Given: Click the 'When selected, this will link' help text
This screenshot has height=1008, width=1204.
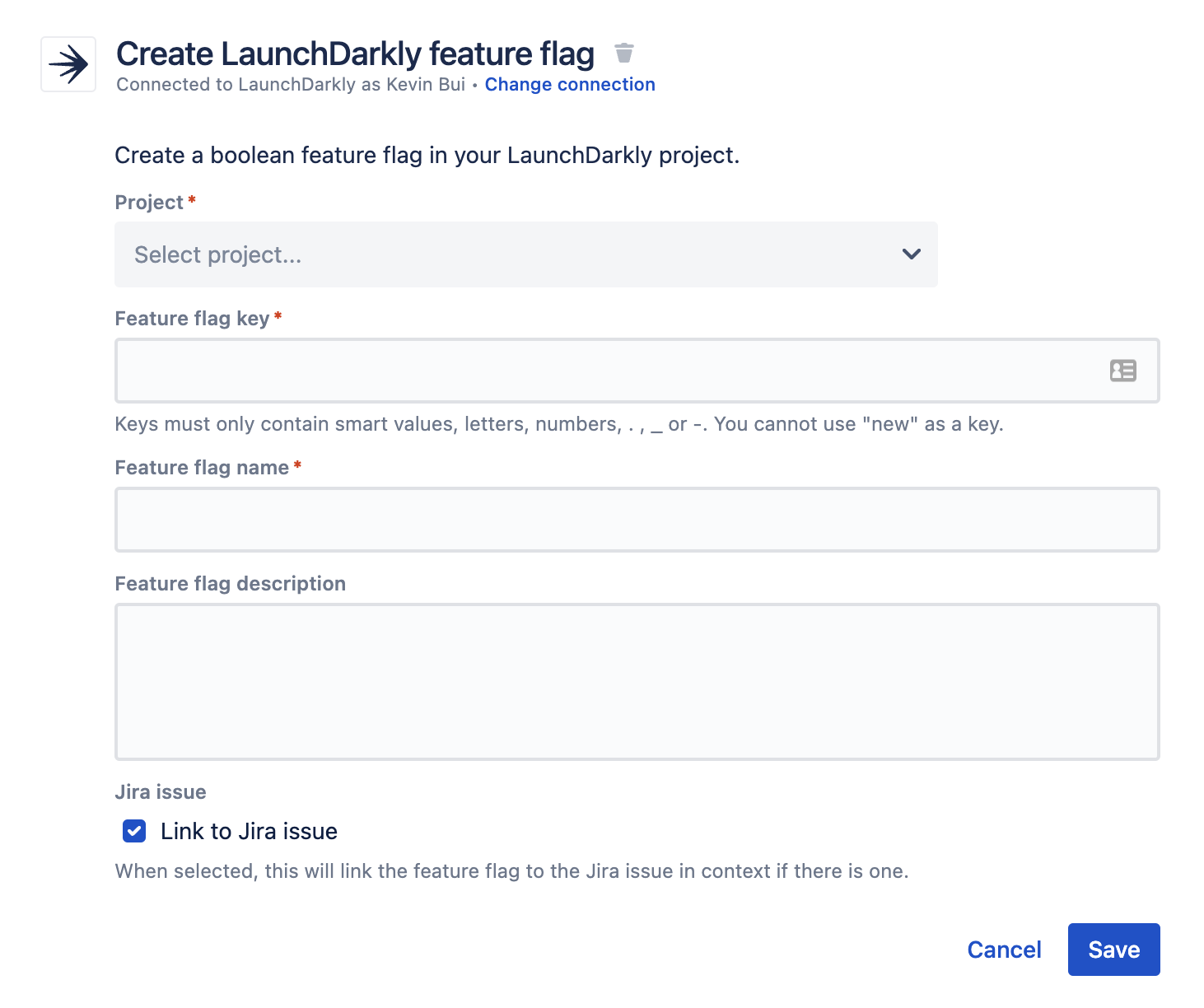Looking at the screenshot, I should tap(511, 871).
